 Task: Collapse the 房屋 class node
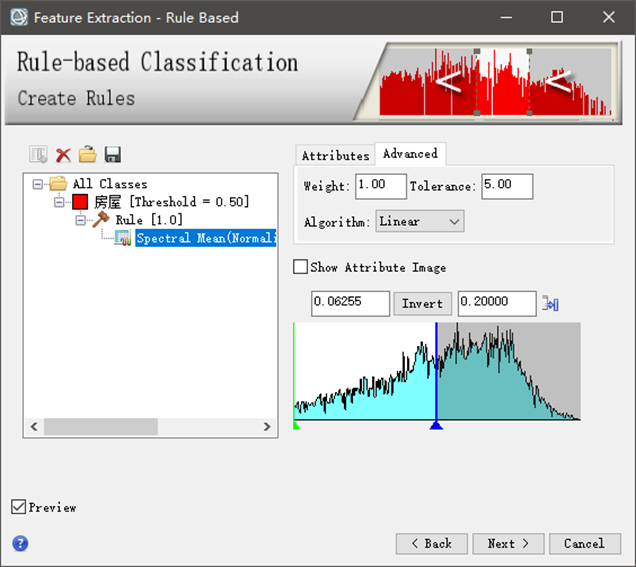(x=59, y=202)
